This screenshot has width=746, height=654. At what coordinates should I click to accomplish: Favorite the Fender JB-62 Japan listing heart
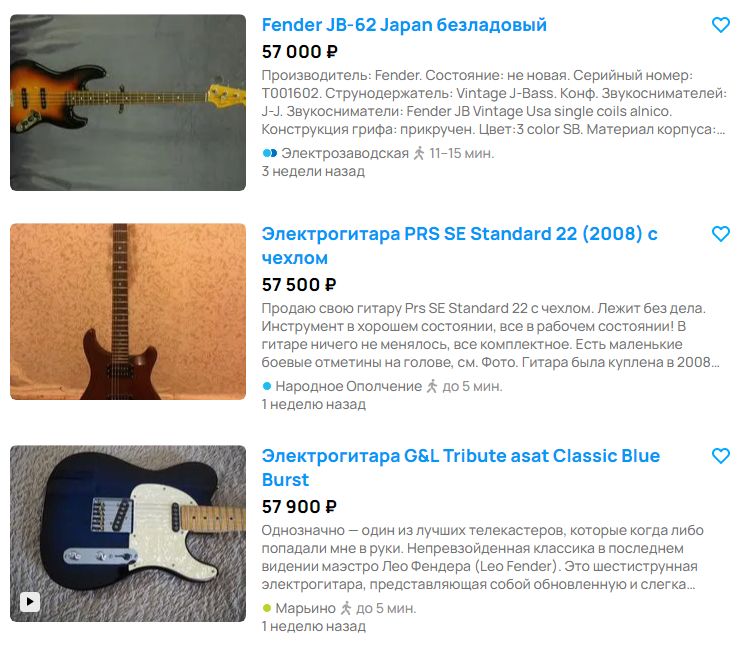point(720,25)
